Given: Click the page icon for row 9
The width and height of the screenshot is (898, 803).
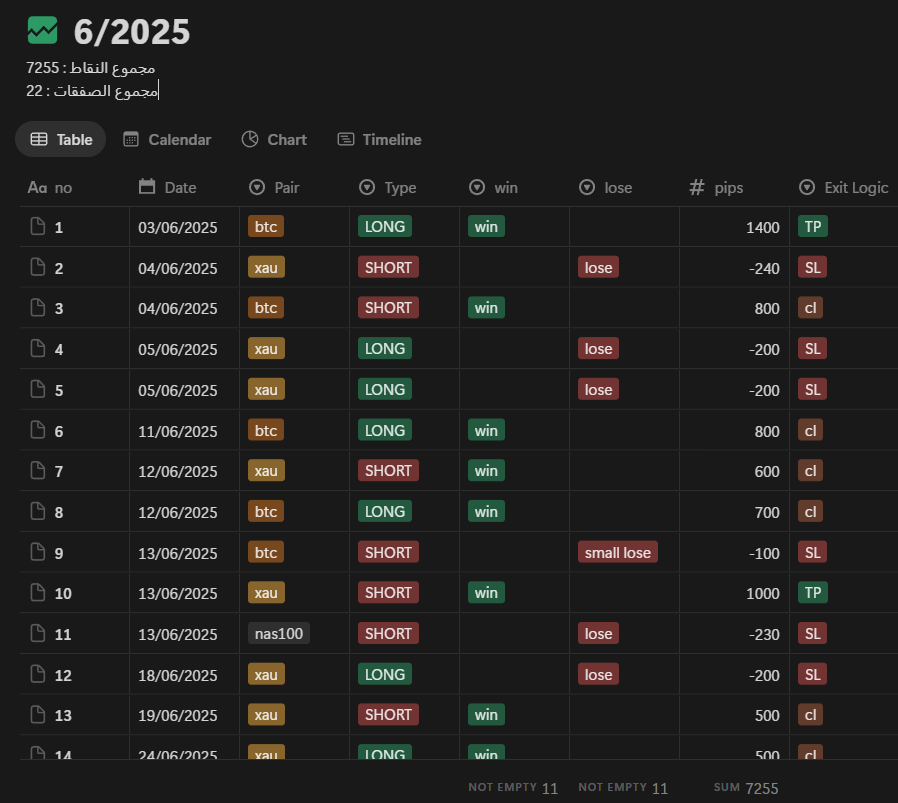Looking at the screenshot, I should [x=38, y=552].
